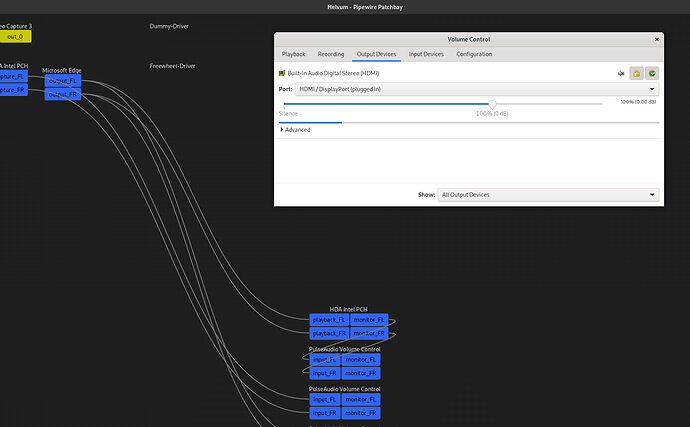Viewport: 690px width, 427px height.
Task: Click the Silence mark on the volume scale
Action: [288, 114]
